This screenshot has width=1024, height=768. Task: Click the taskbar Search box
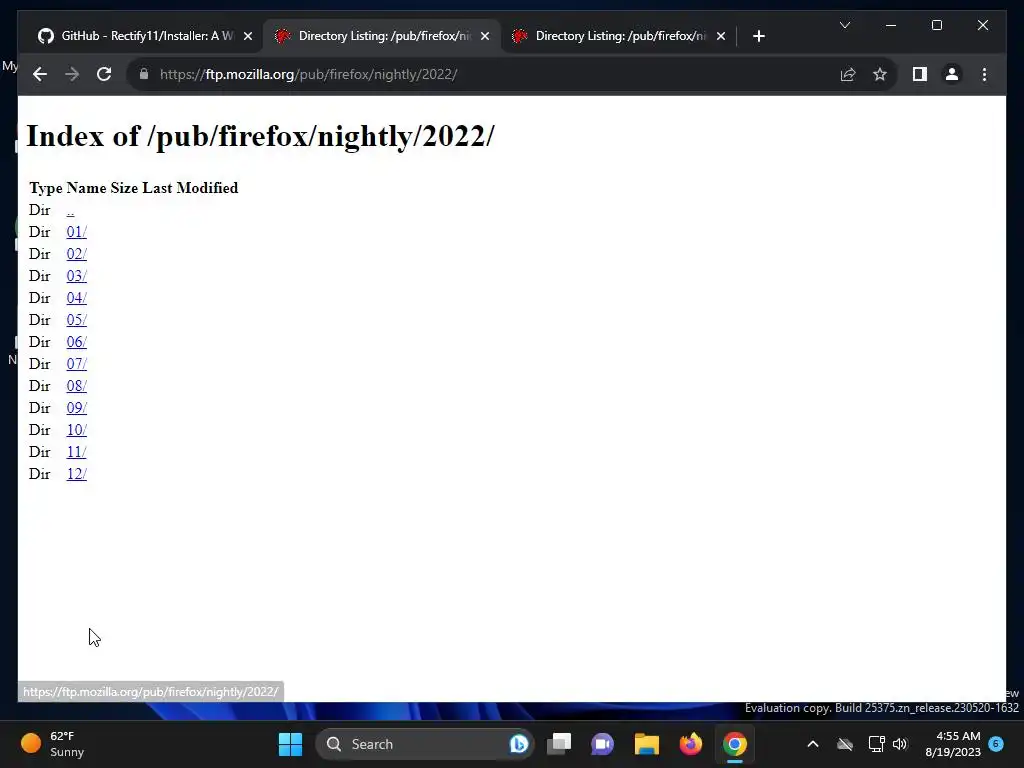tap(424, 744)
